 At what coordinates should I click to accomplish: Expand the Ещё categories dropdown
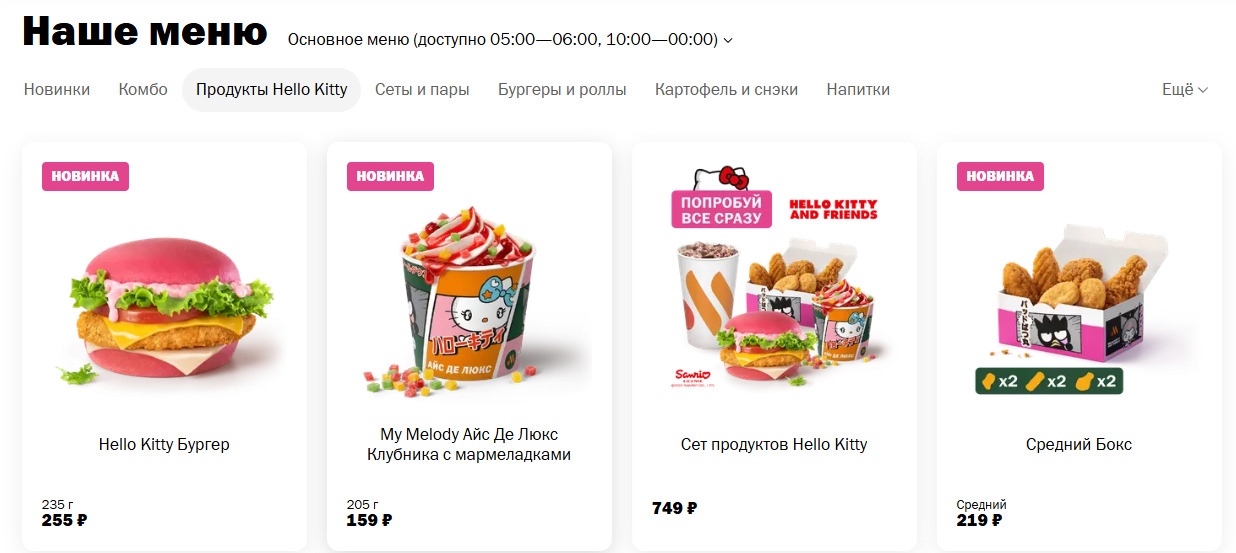click(1185, 90)
